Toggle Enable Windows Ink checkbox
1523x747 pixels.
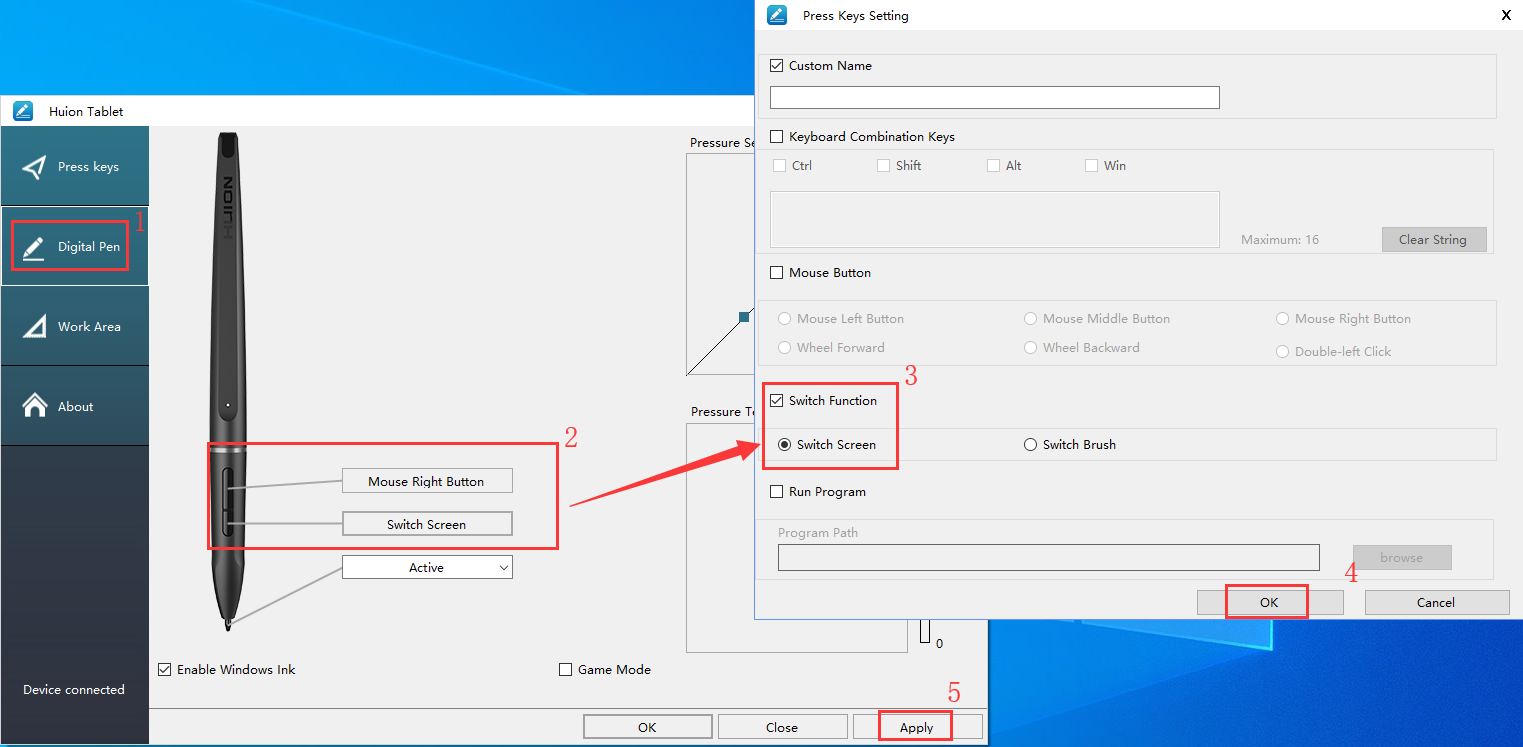tap(165, 670)
